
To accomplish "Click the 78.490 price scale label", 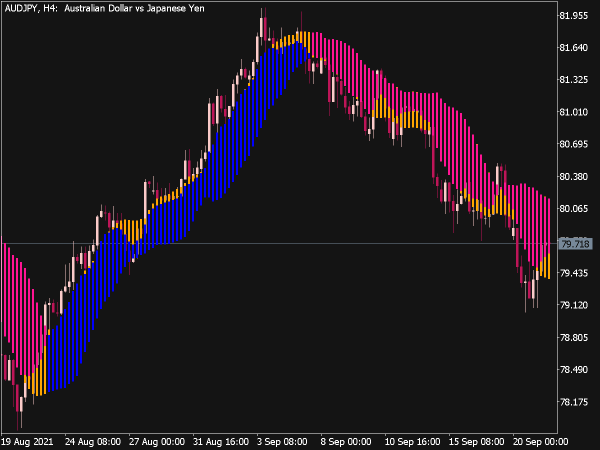I will (x=574, y=370).
